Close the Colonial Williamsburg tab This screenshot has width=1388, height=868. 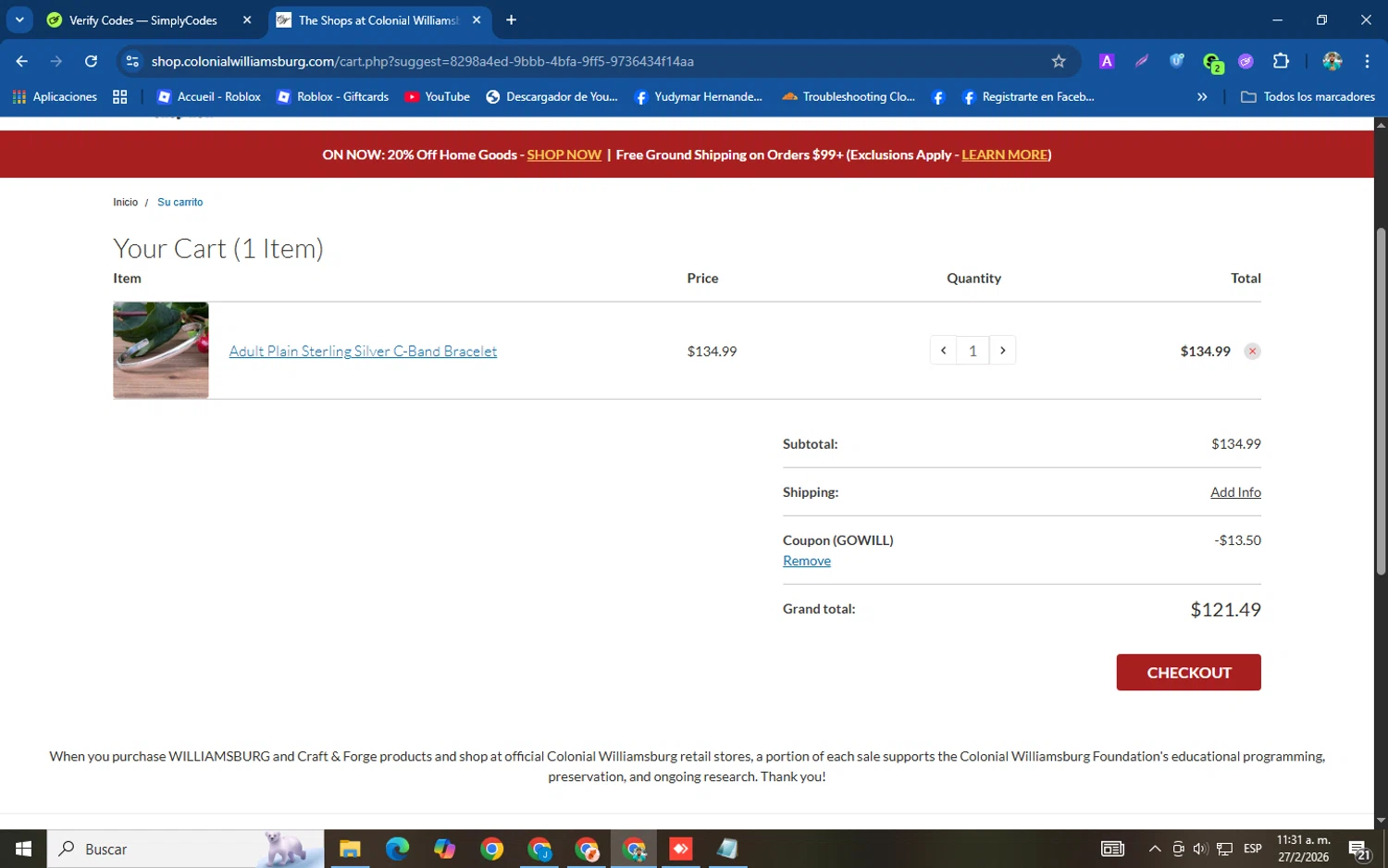pyautogui.click(x=477, y=19)
